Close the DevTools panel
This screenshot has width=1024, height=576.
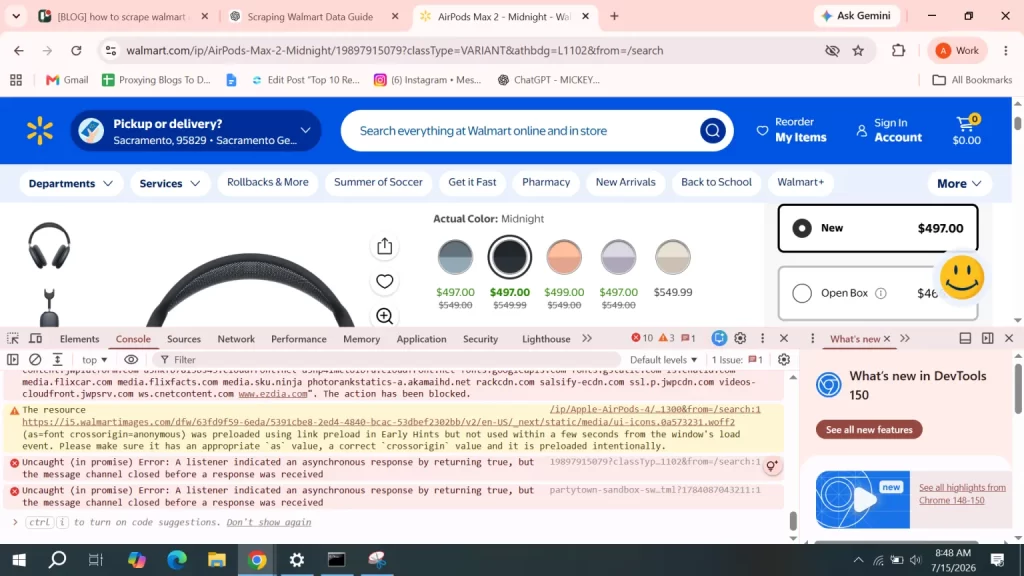coord(784,338)
